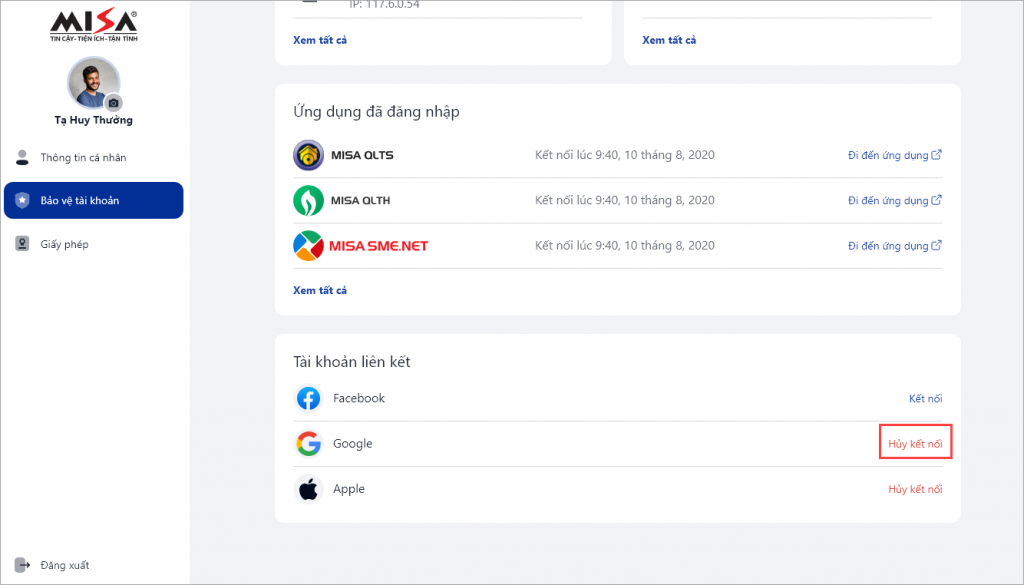The width and height of the screenshot is (1024, 585).
Task: Click the MISA SME.NET colorful icon
Action: (308, 245)
